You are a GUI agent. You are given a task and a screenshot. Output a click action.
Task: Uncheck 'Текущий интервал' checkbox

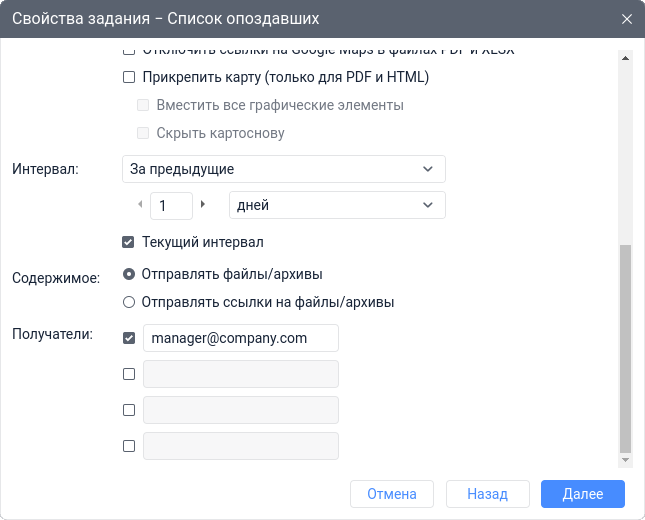click(x=128, y=242)
